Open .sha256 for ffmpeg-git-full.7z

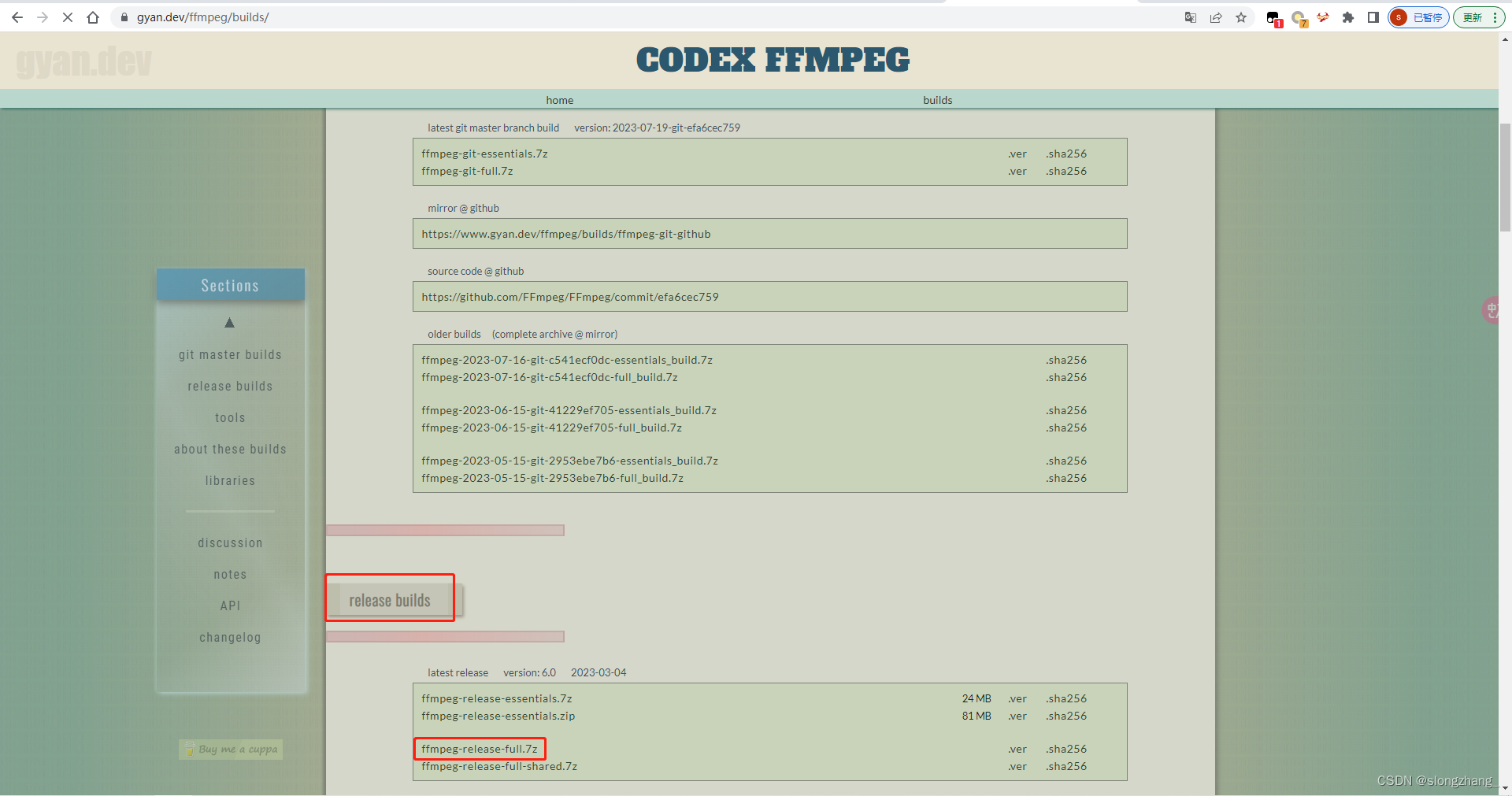coord(1066,171)
